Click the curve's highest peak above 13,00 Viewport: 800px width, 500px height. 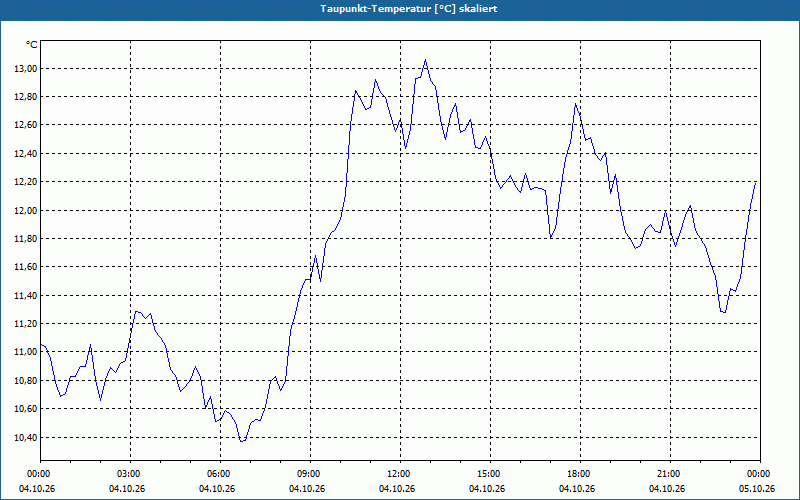(x=426, y=60)
